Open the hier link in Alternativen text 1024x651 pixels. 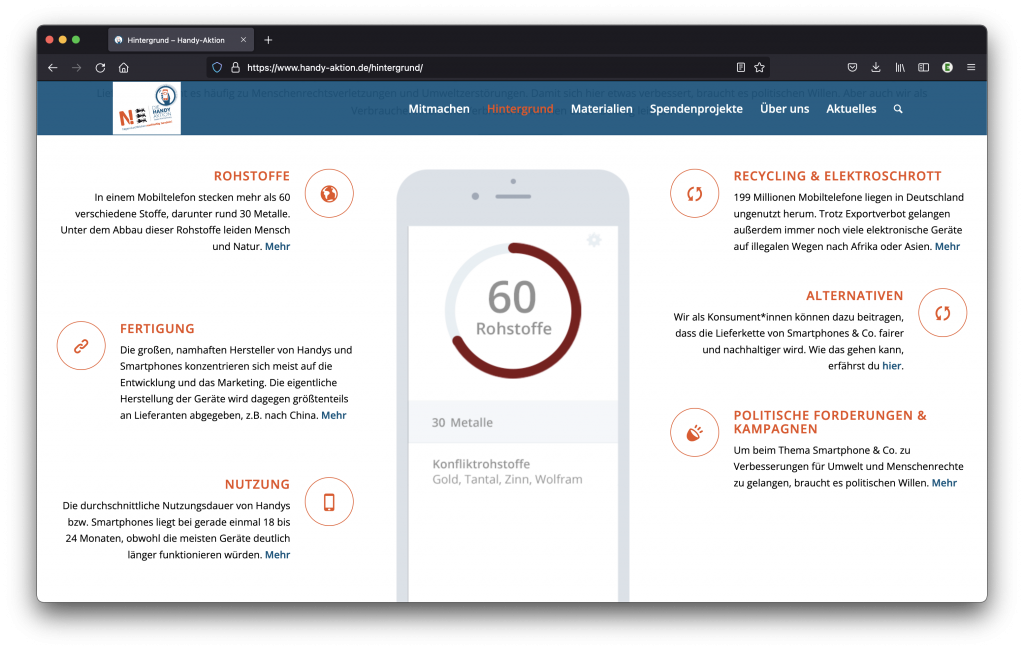tap(891, 365)
